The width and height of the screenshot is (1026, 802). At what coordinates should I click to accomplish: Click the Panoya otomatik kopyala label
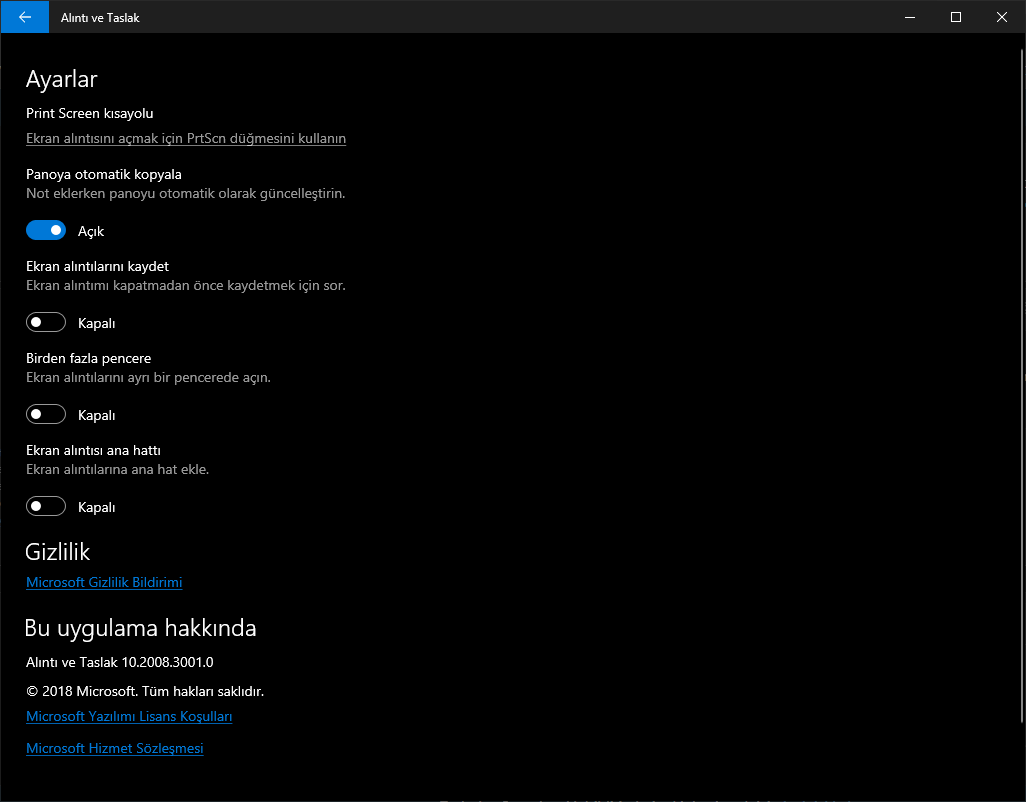pyautogui.click(x=104, y=175)
